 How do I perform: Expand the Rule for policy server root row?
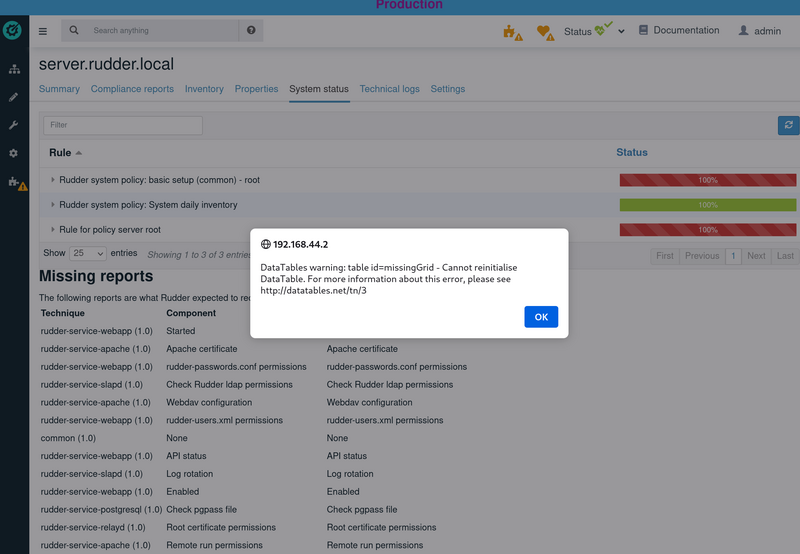53,230
